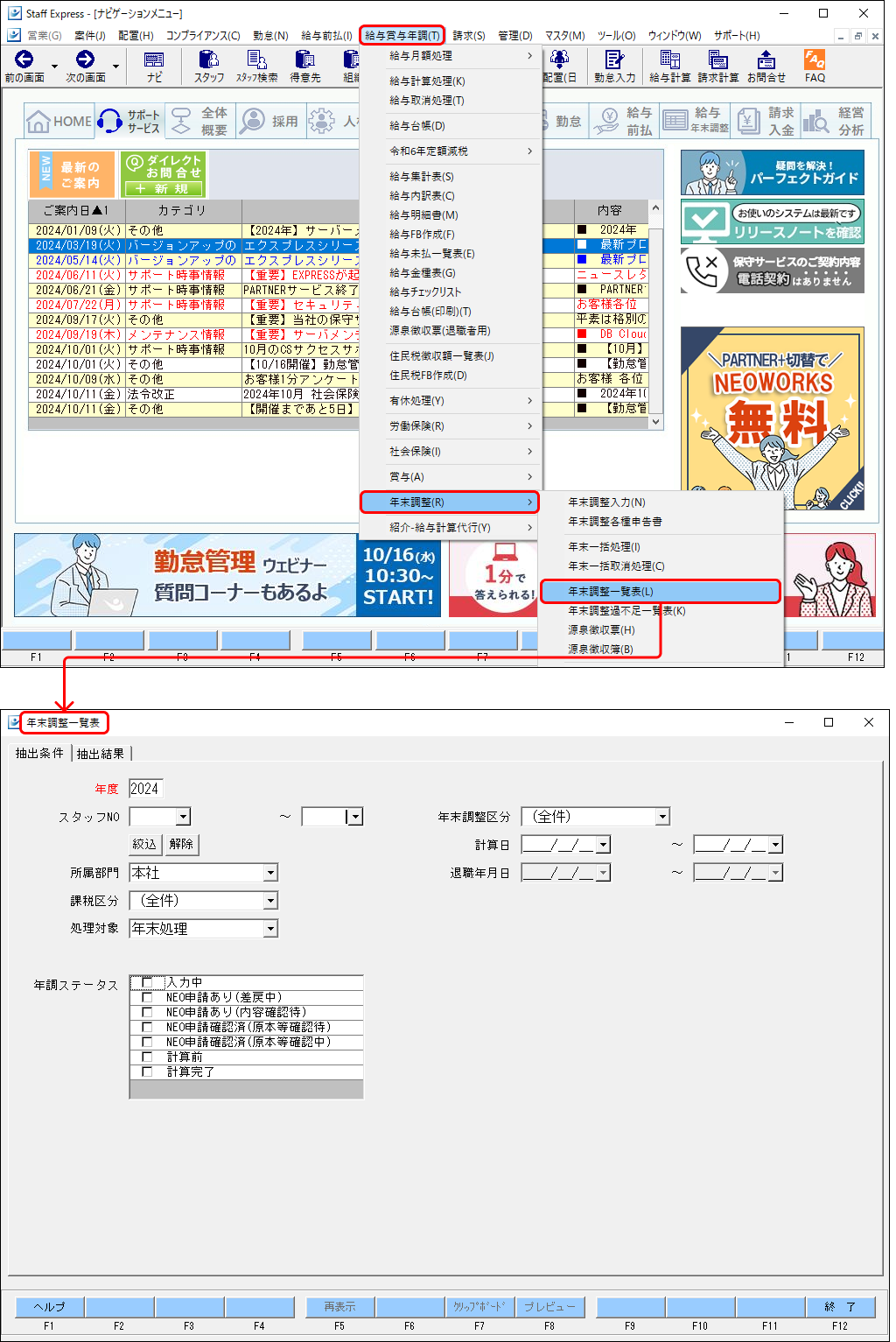Viewport: 896px width, 1342px height.
Task: Open the 請求入金 navigation icon
Action: click(x=766, y=121)
